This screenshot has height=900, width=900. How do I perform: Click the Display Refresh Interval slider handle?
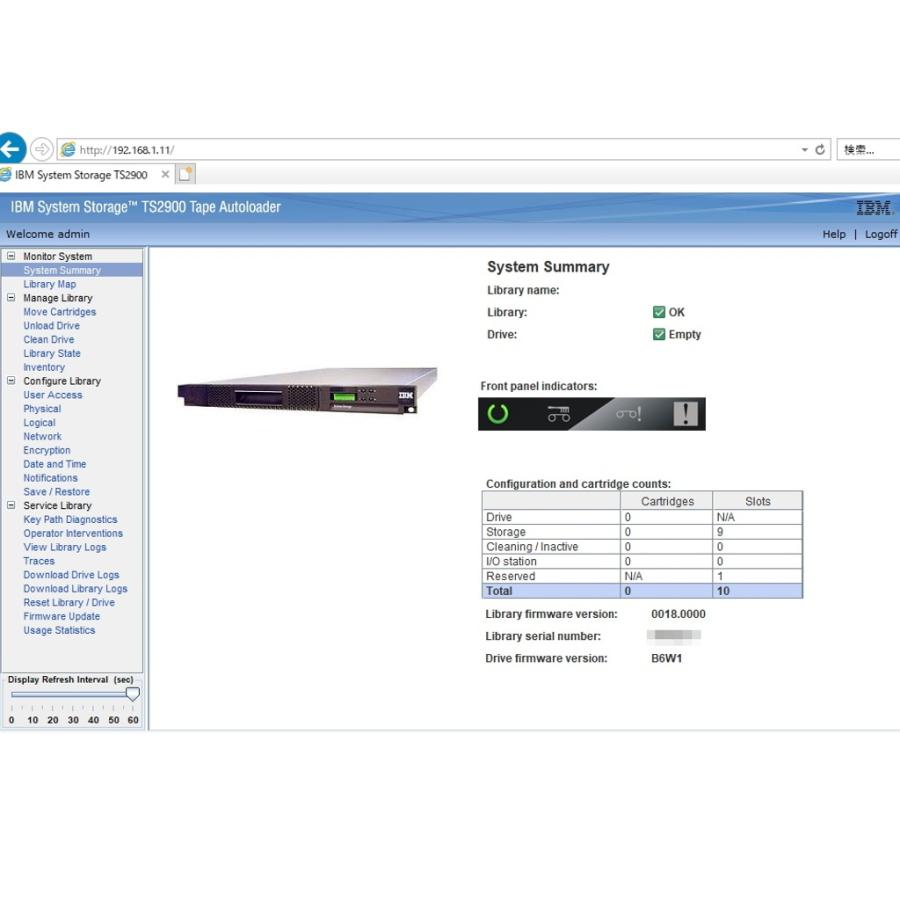[132, 694]
